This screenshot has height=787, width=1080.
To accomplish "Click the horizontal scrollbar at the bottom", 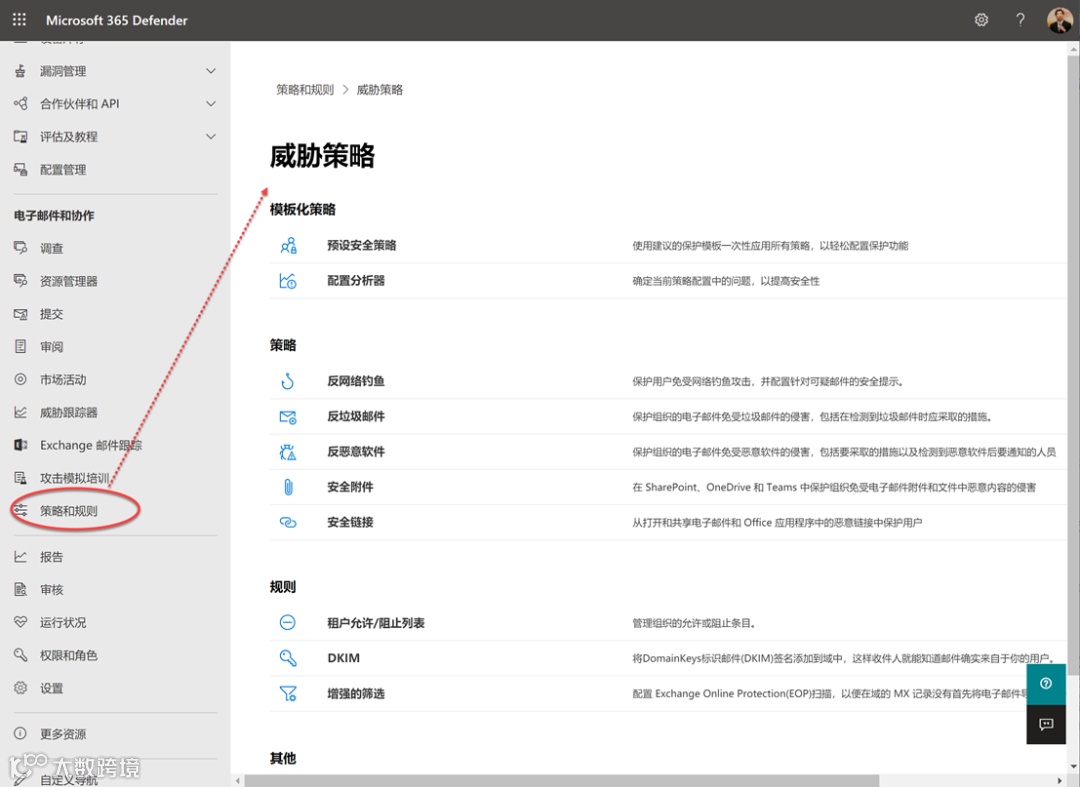I will tap(561, 781).
